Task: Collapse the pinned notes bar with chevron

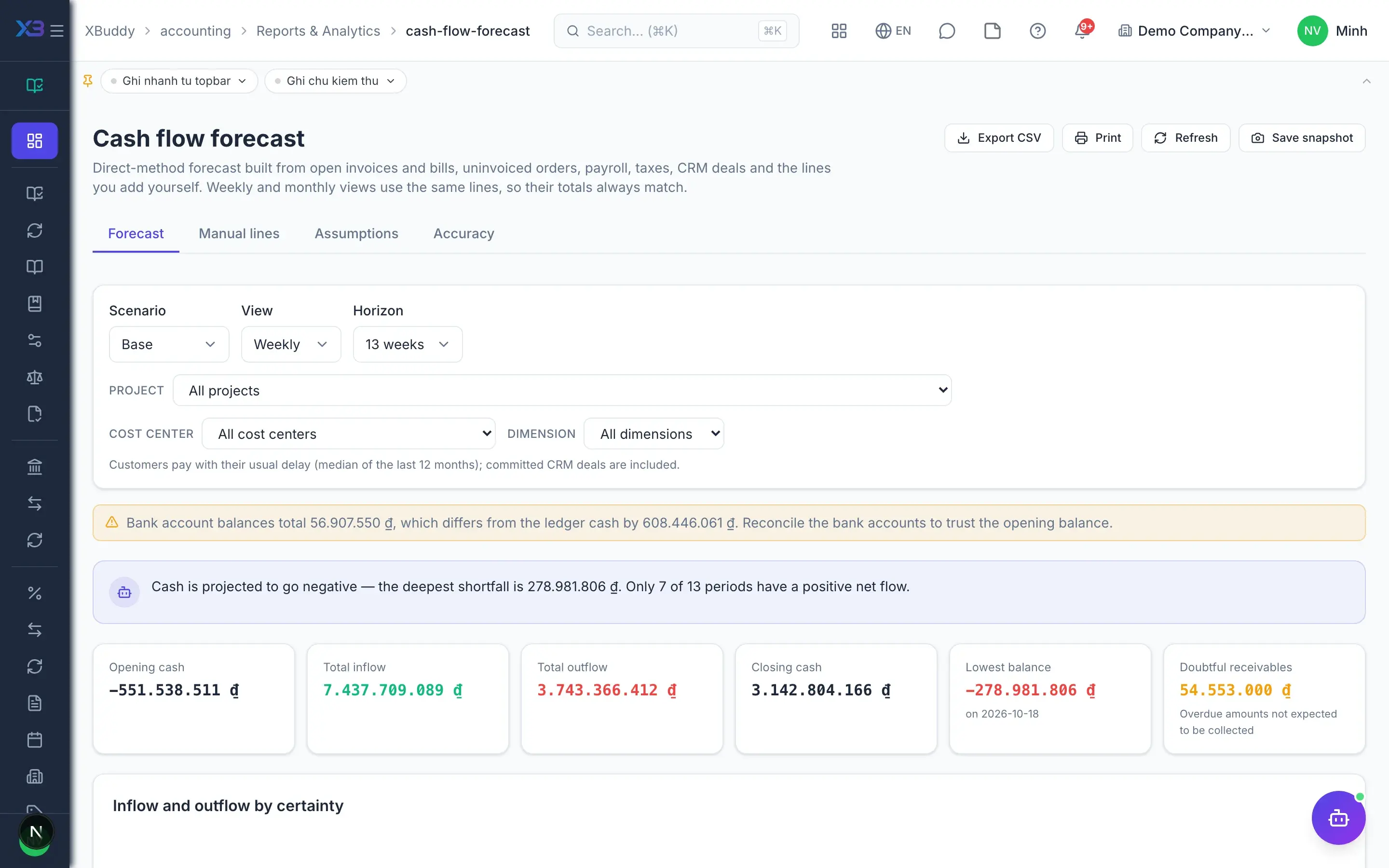Action: pyautogui.click(x=1366, y=81)
